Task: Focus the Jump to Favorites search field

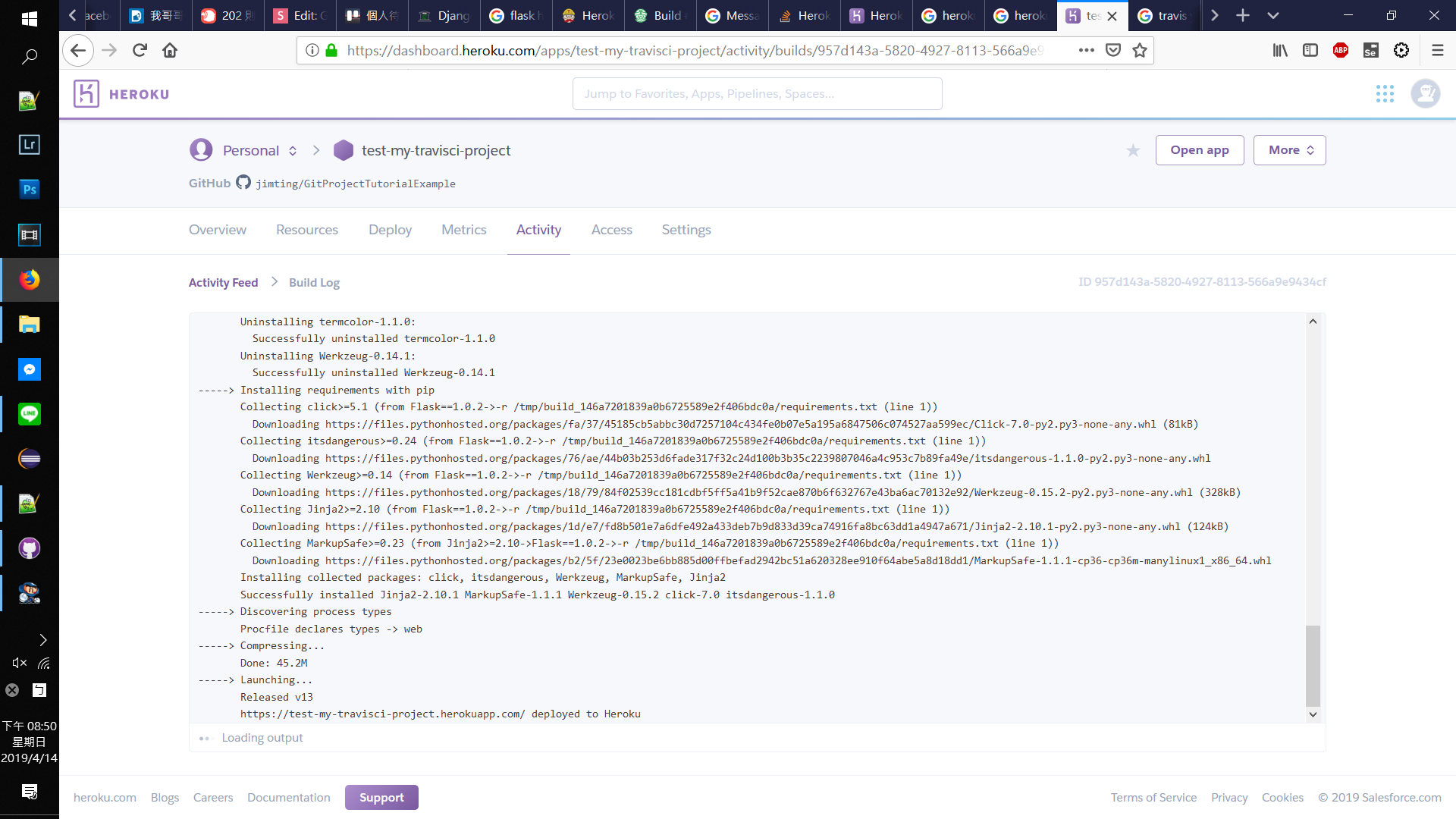Action: 757,94
